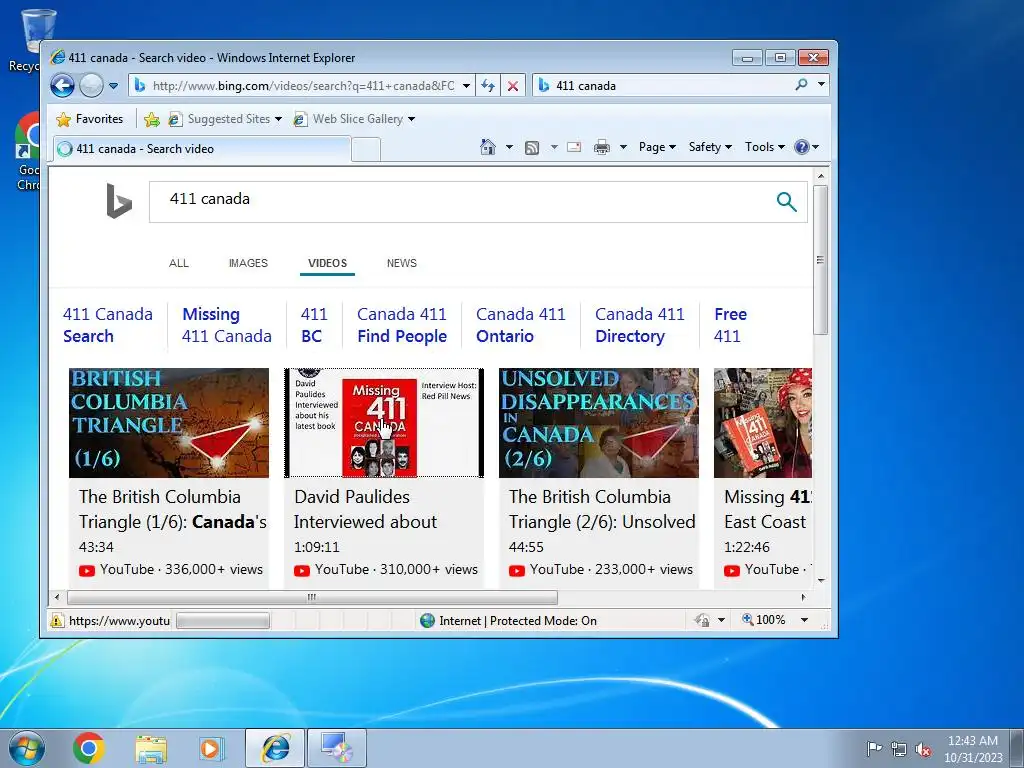Expand the Home button dropdown arrow

pyautogui.click(x=509, y=147)
